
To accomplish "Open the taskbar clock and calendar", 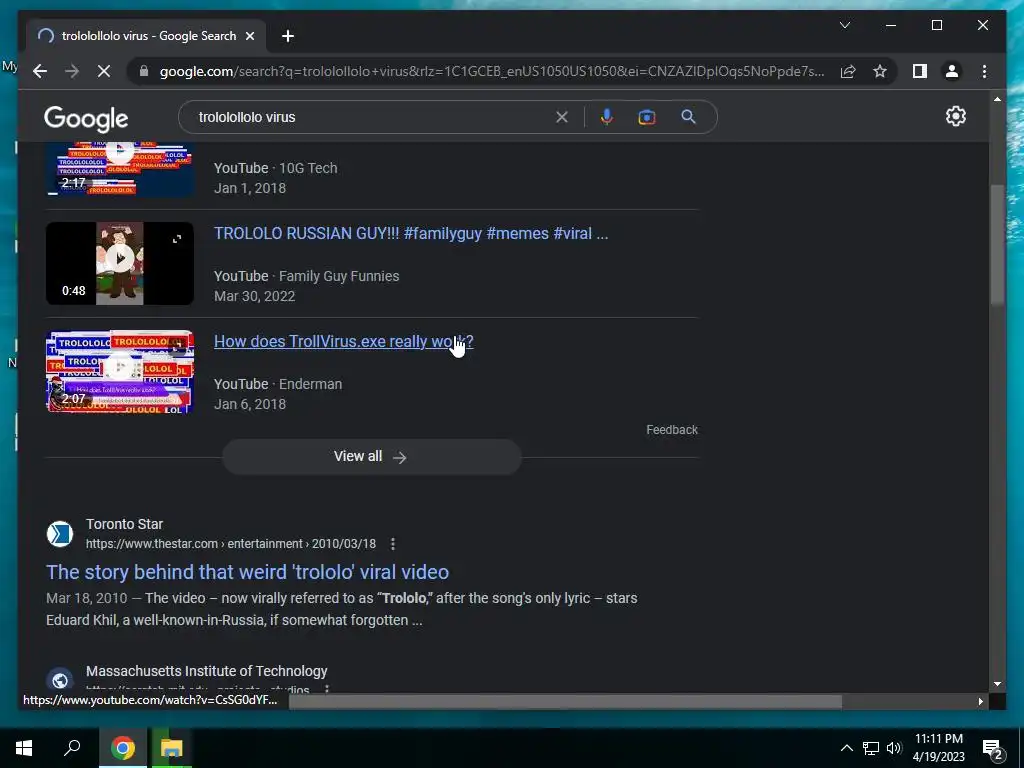I will [938, 748].
